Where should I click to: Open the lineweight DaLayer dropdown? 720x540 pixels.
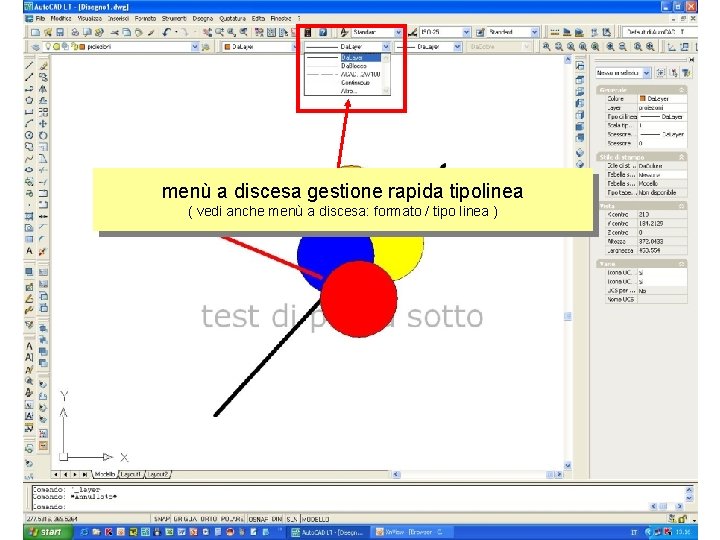[457, 47]
